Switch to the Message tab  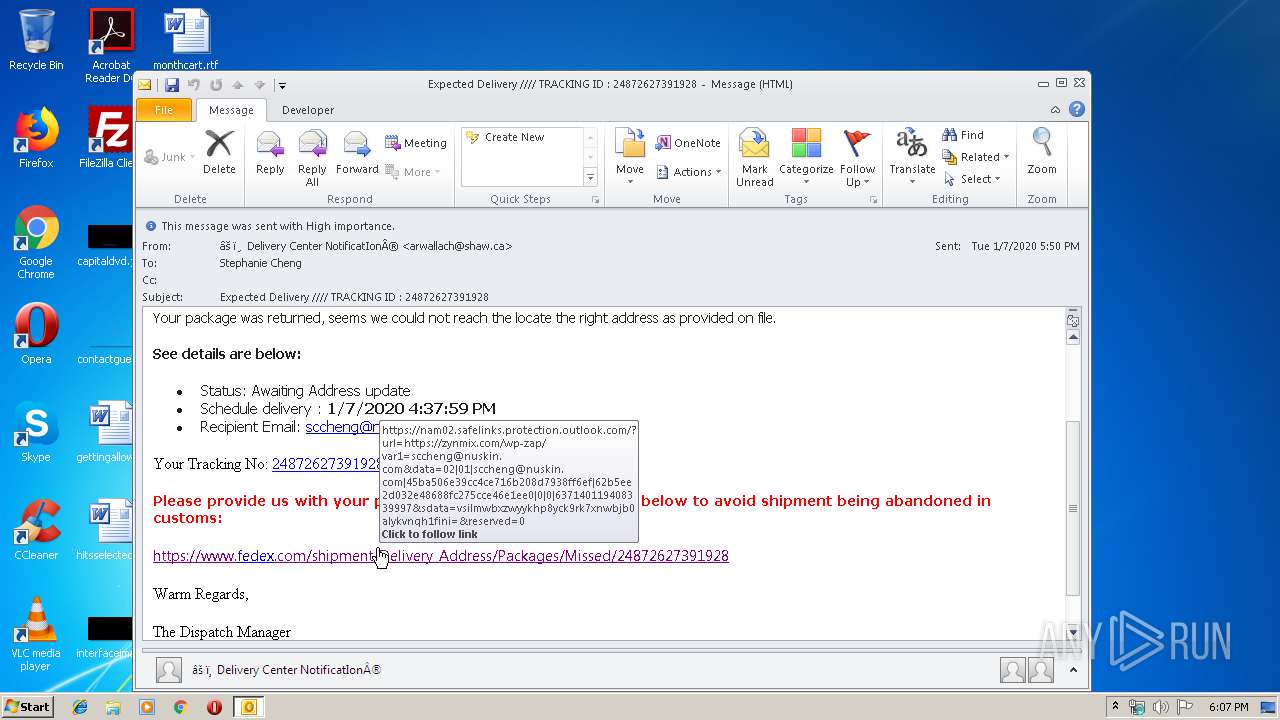pos(231,110)
